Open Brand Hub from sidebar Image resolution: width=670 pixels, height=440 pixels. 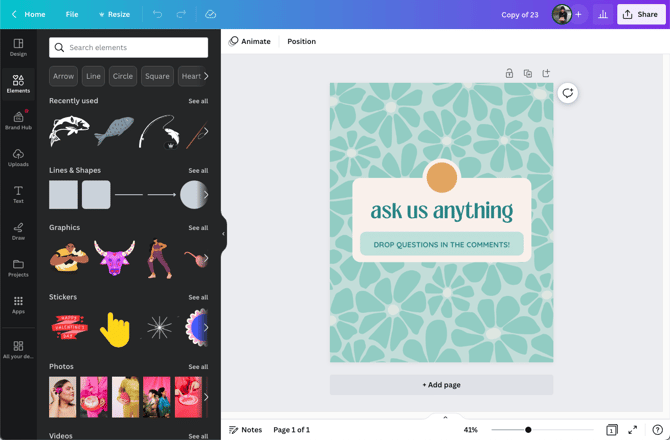(18, 120)
